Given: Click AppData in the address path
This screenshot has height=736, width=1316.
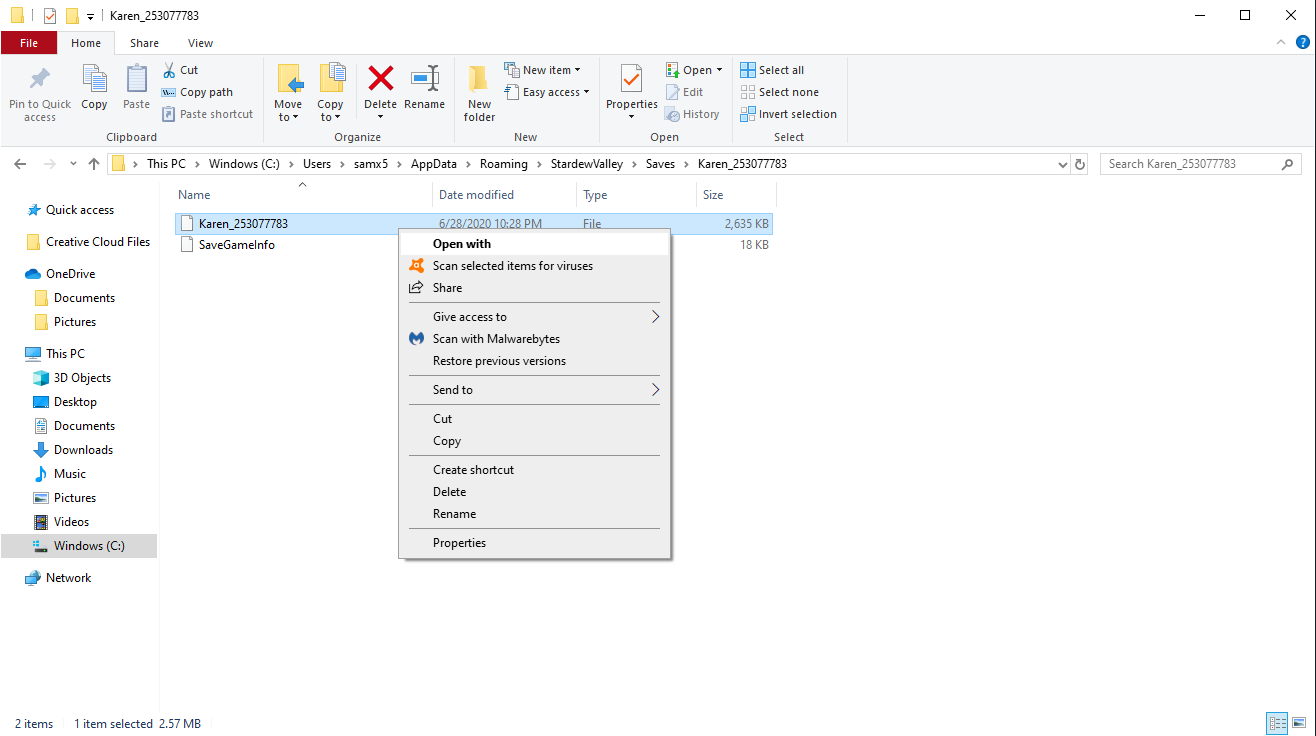Looking at the screenshot, I should 434,164.
